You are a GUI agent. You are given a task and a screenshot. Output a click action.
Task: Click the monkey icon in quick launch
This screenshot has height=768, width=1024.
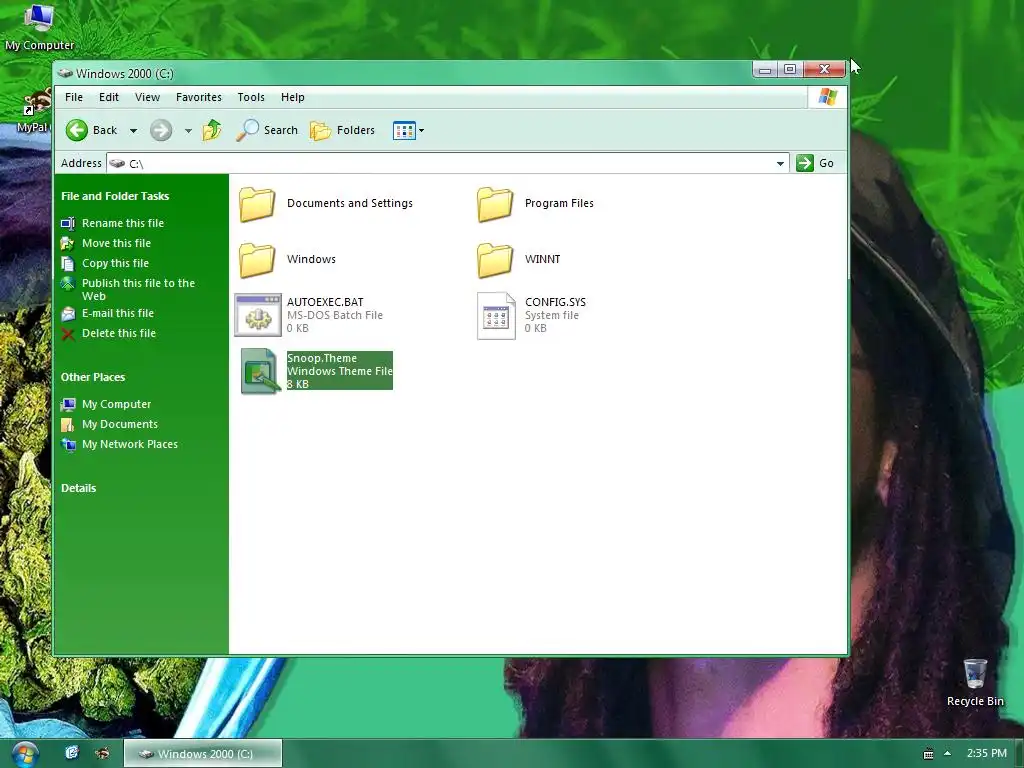103,753
